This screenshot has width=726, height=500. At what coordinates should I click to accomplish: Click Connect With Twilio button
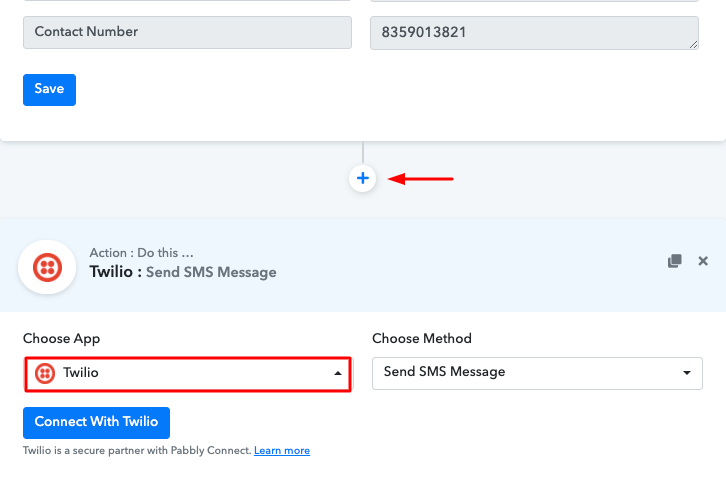click(x=96, y=423)
